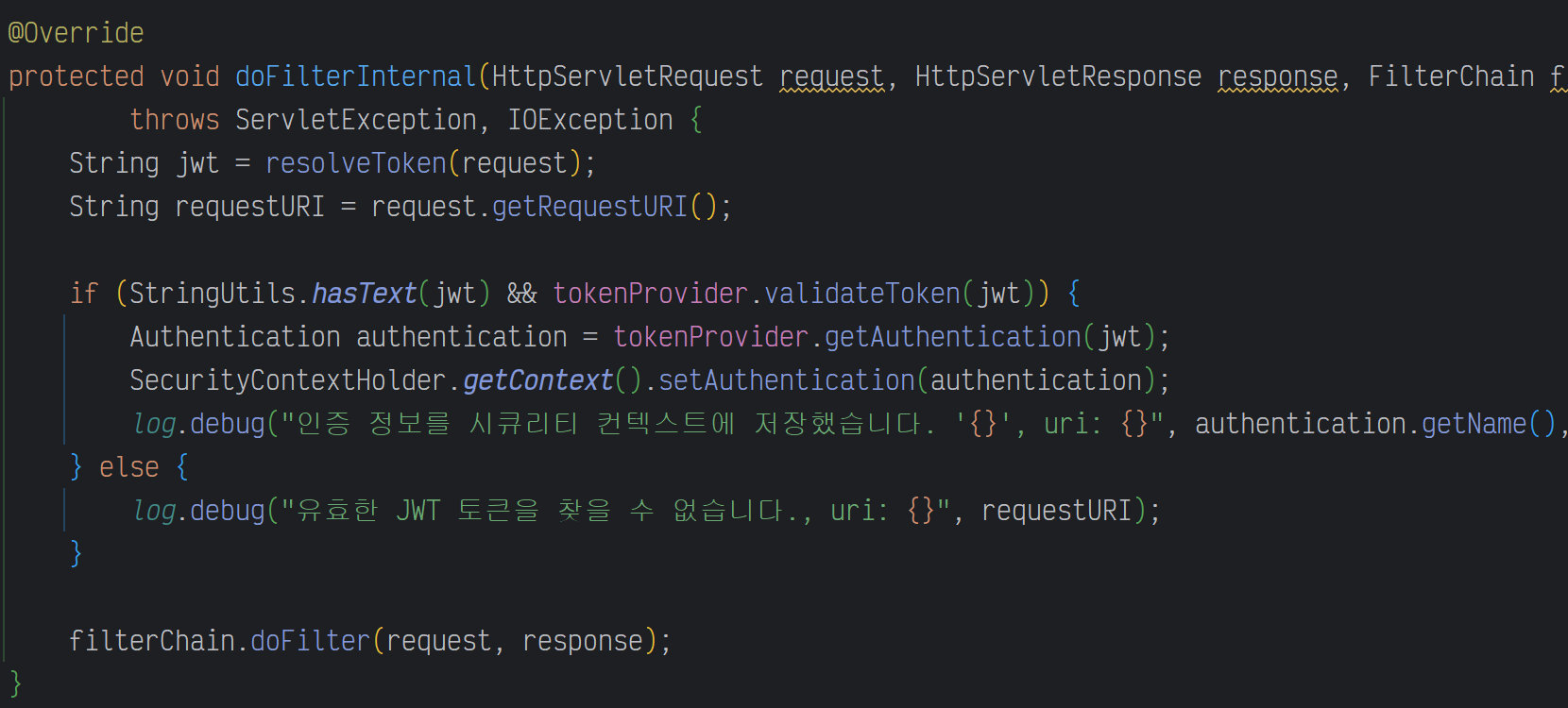Click the doFilter method call
1568x708 pixels.
pos(310,641)
